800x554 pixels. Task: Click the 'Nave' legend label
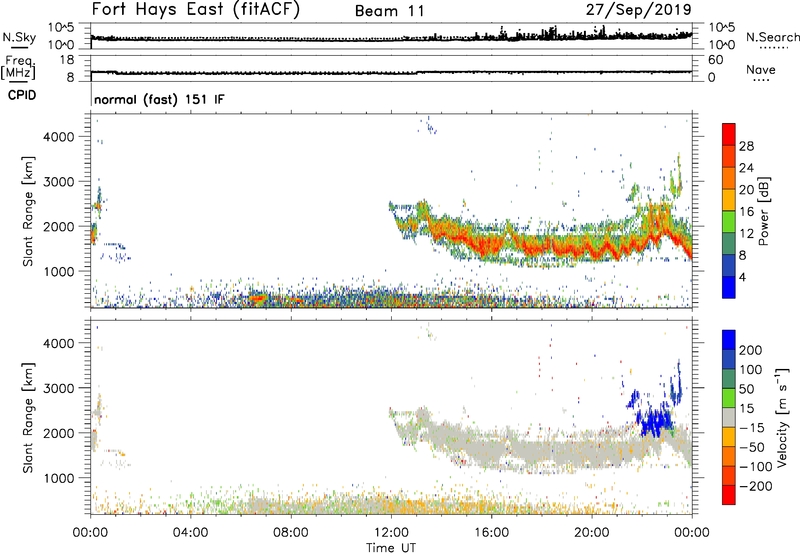761,69
